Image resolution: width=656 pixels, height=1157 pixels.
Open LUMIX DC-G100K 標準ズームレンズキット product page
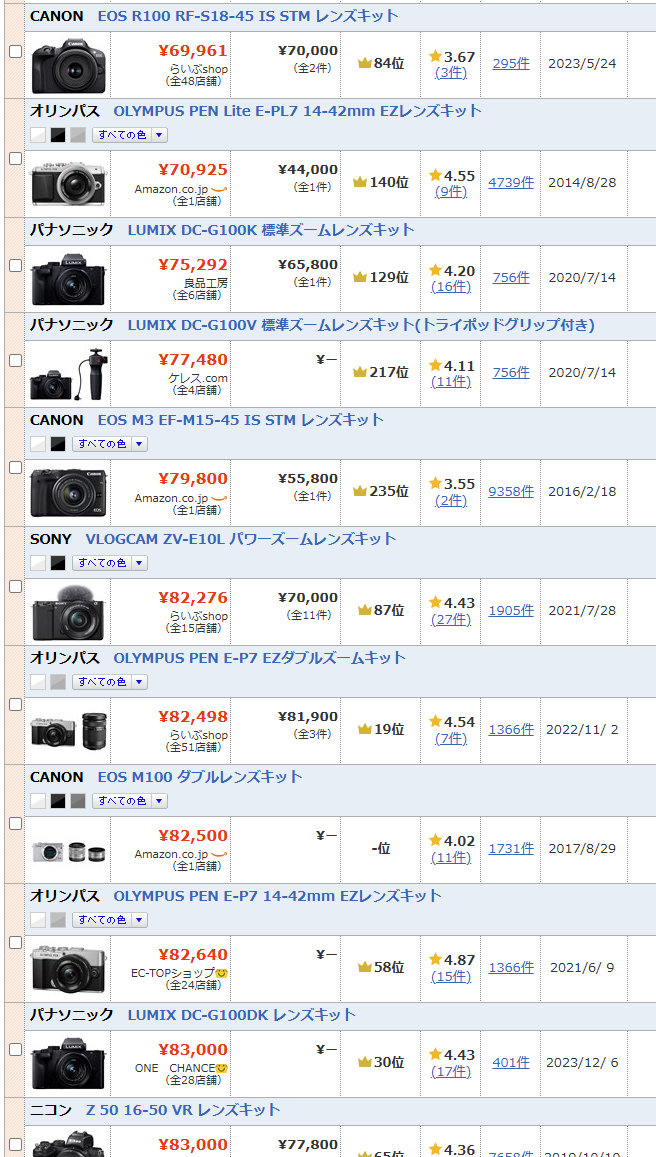271,229
